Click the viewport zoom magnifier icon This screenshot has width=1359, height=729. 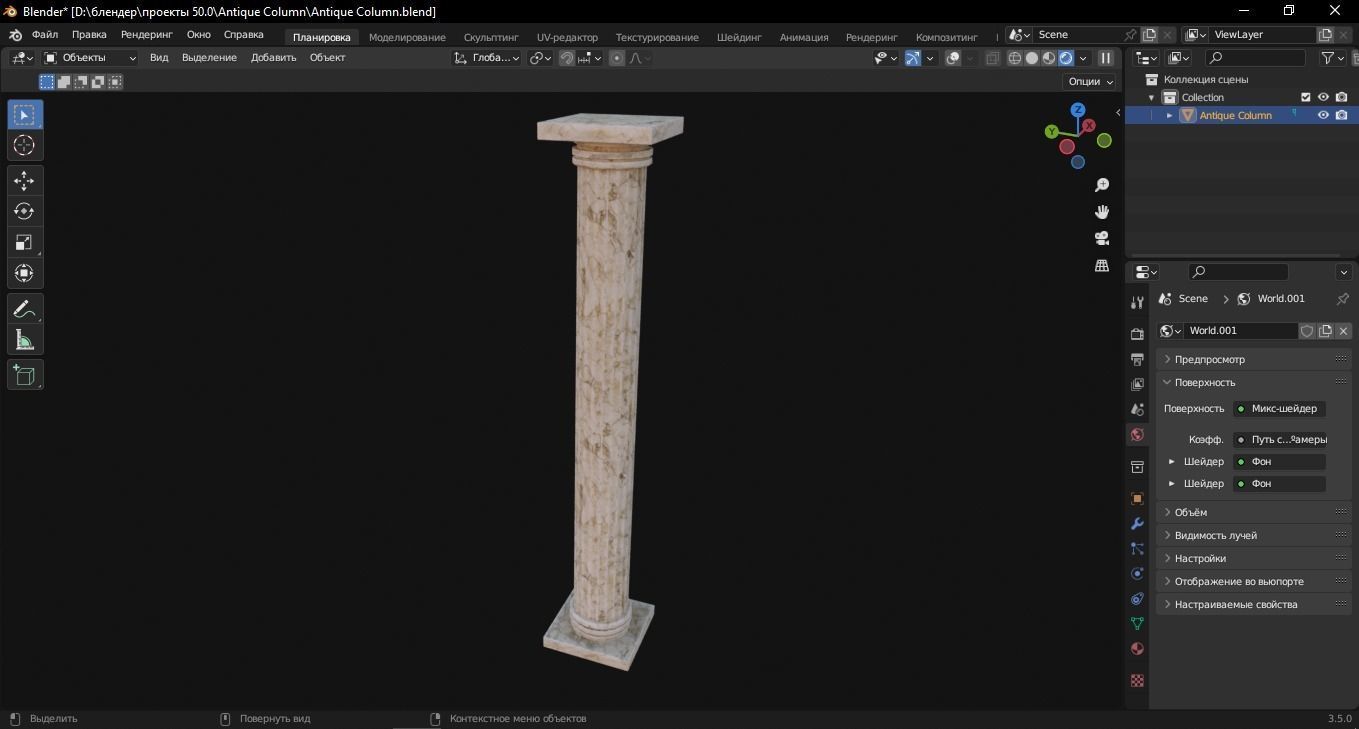[x=1102, y=185]
